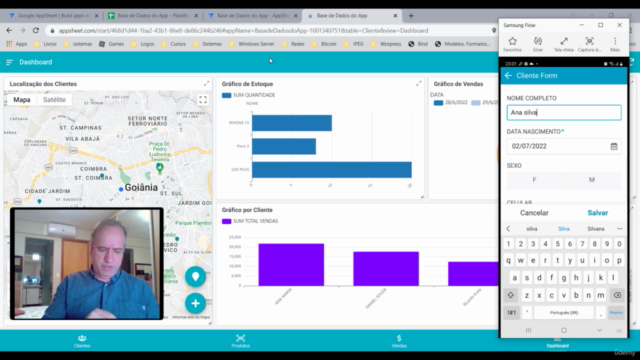Click the S20 PLUS bar in stock chart

tap(331, 169)
